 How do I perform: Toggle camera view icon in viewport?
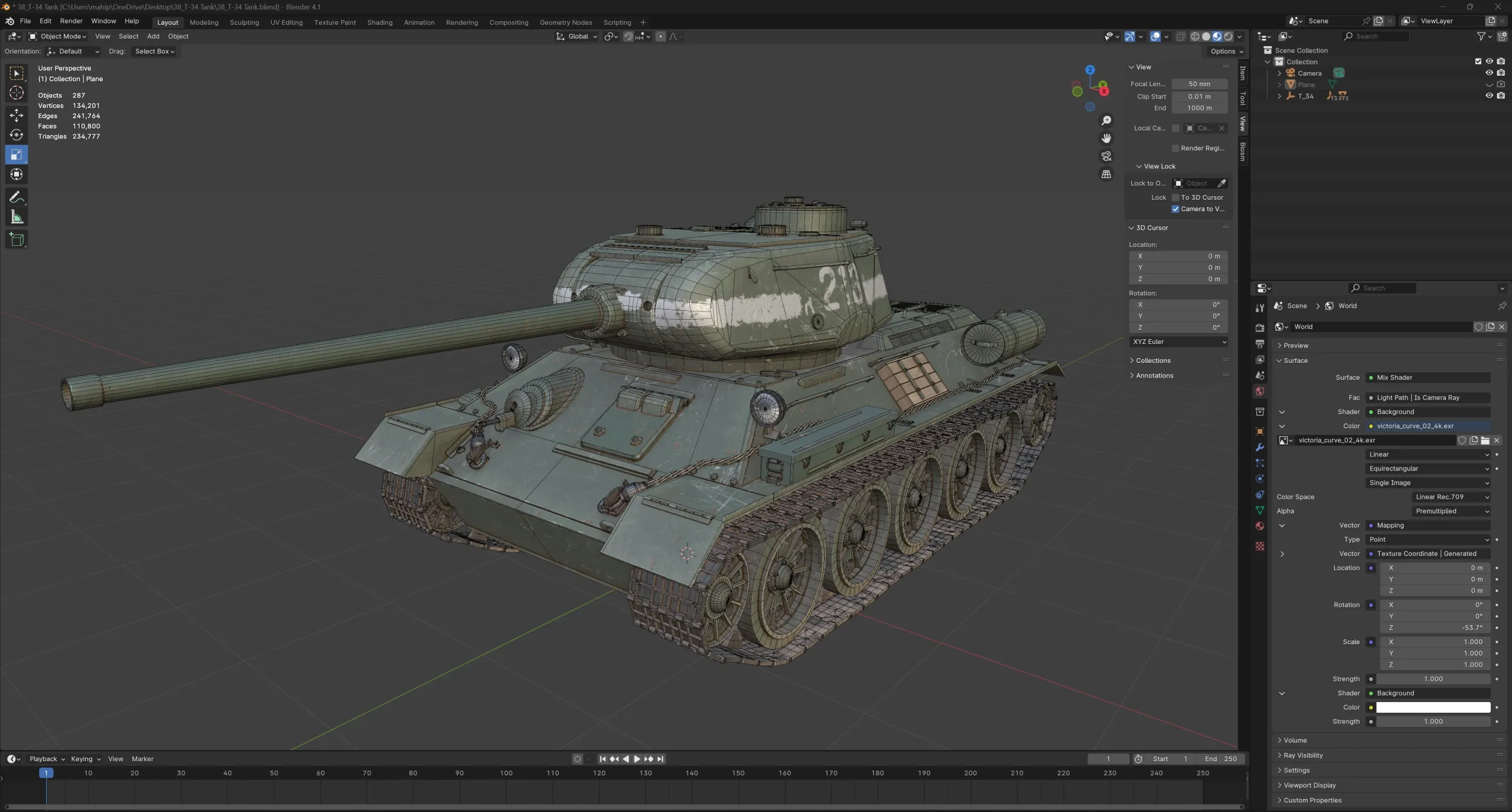tap(1106, 156)
